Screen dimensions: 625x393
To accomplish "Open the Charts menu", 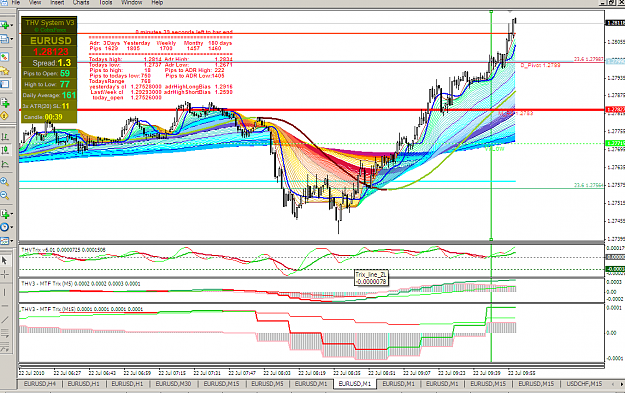I will [81, 2].
